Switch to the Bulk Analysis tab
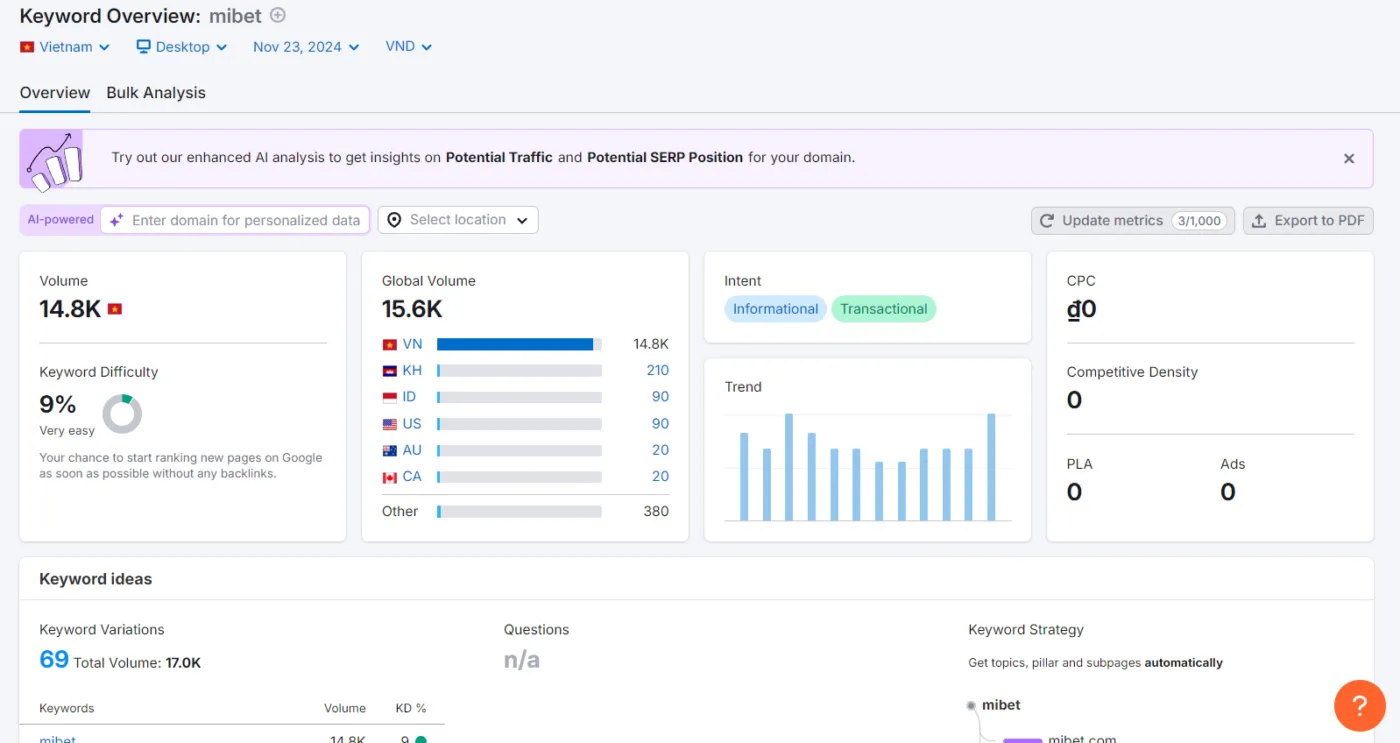The width and height of the screenshot is (1400, 743). (x=156, y=93)
